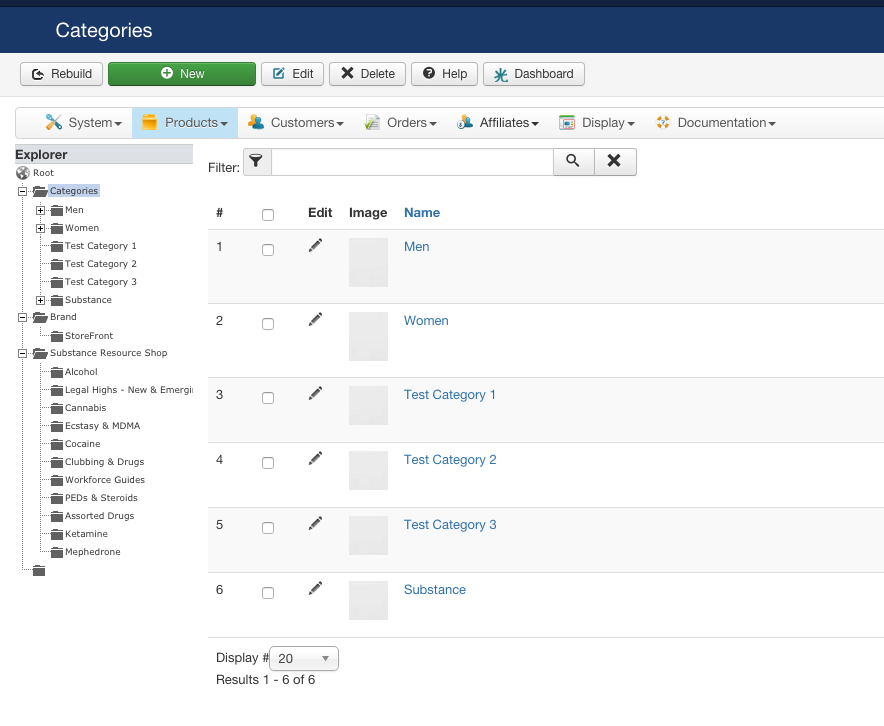Open the Test Category 2 link in table

[x=450, y=459]
